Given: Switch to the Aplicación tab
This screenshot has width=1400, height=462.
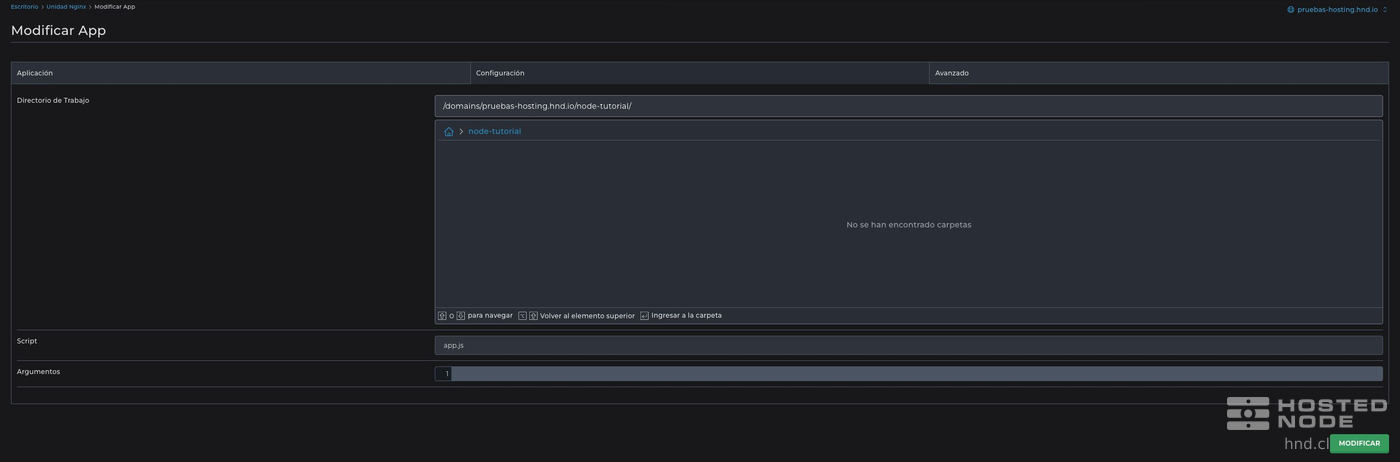Looking at the screenshot, I should [x=241, y=73].
